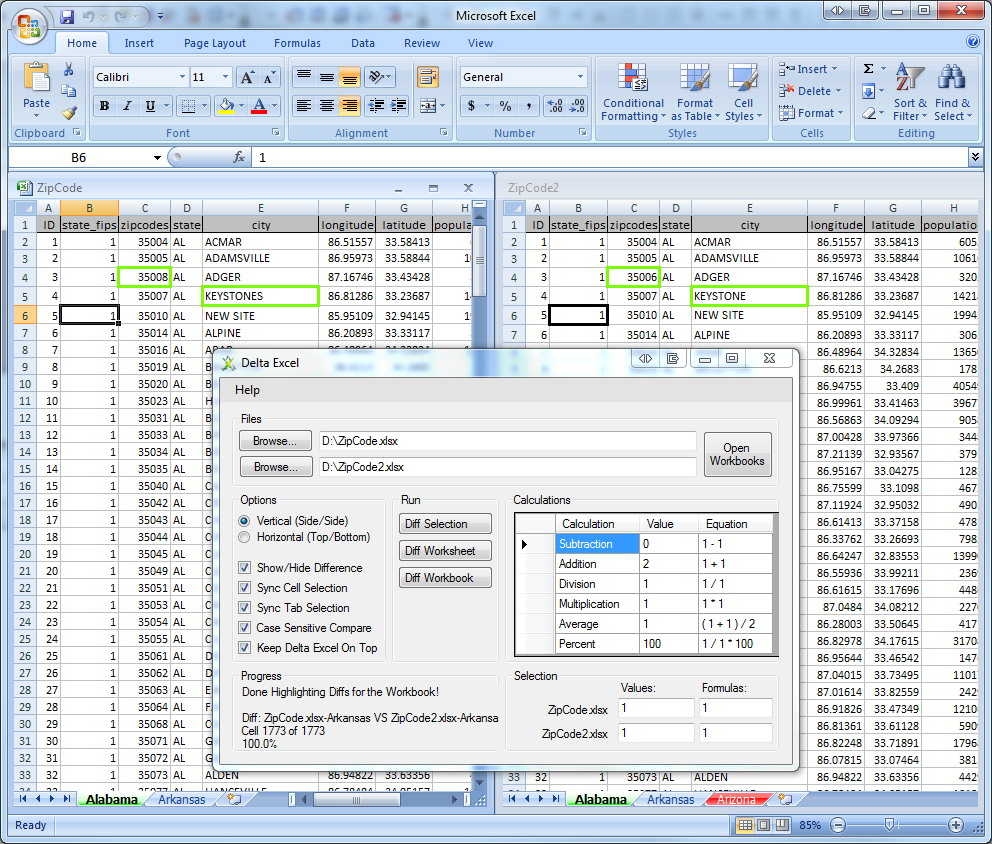
Task: Click Diff Workbook button
Action: (445, 578)
